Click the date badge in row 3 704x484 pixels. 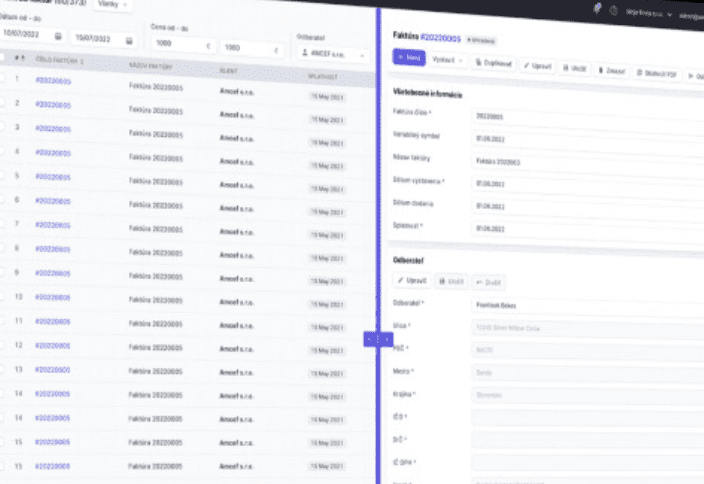[327, 143]
